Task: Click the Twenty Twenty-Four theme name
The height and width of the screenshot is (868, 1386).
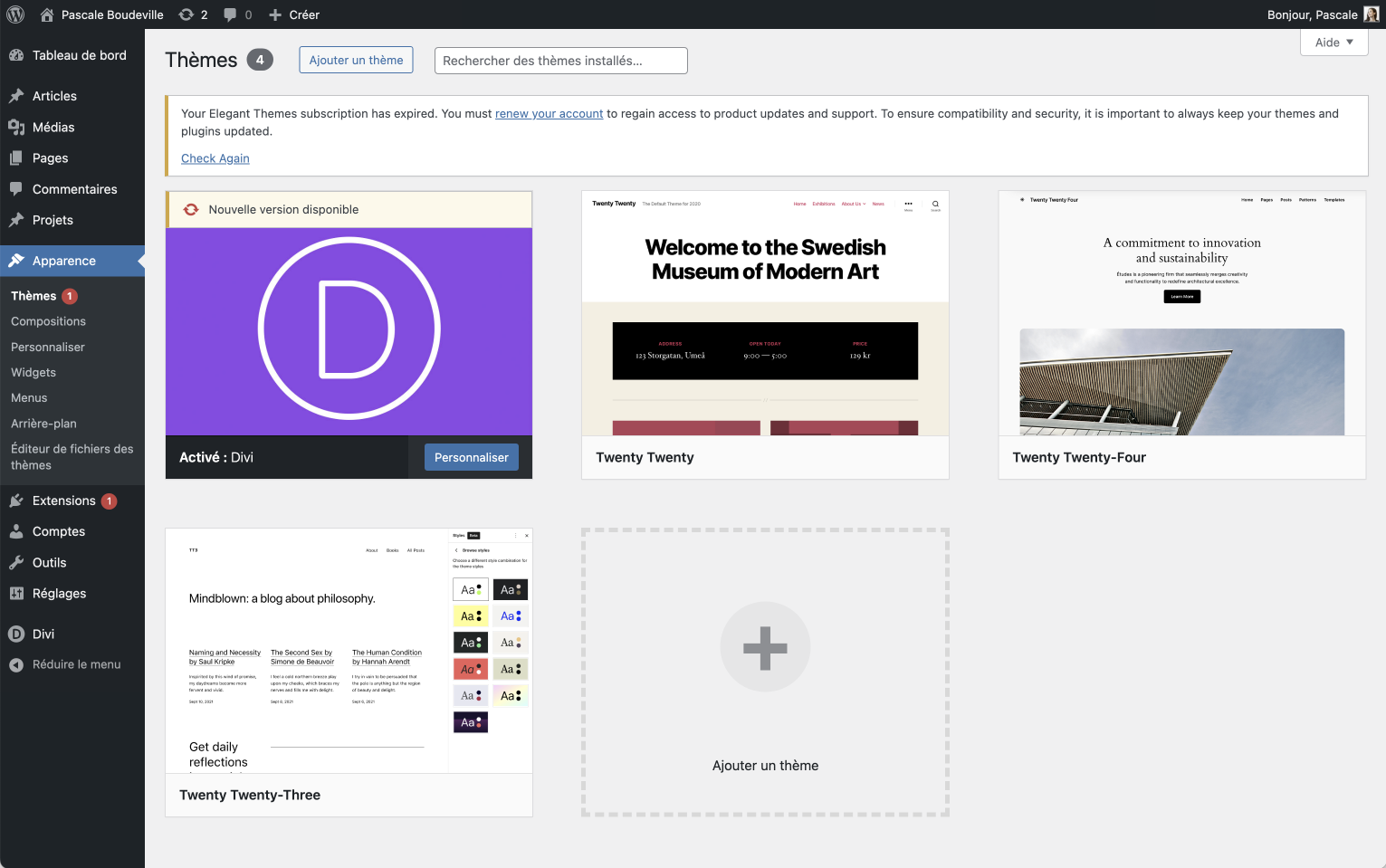Action: [1079, 457]
